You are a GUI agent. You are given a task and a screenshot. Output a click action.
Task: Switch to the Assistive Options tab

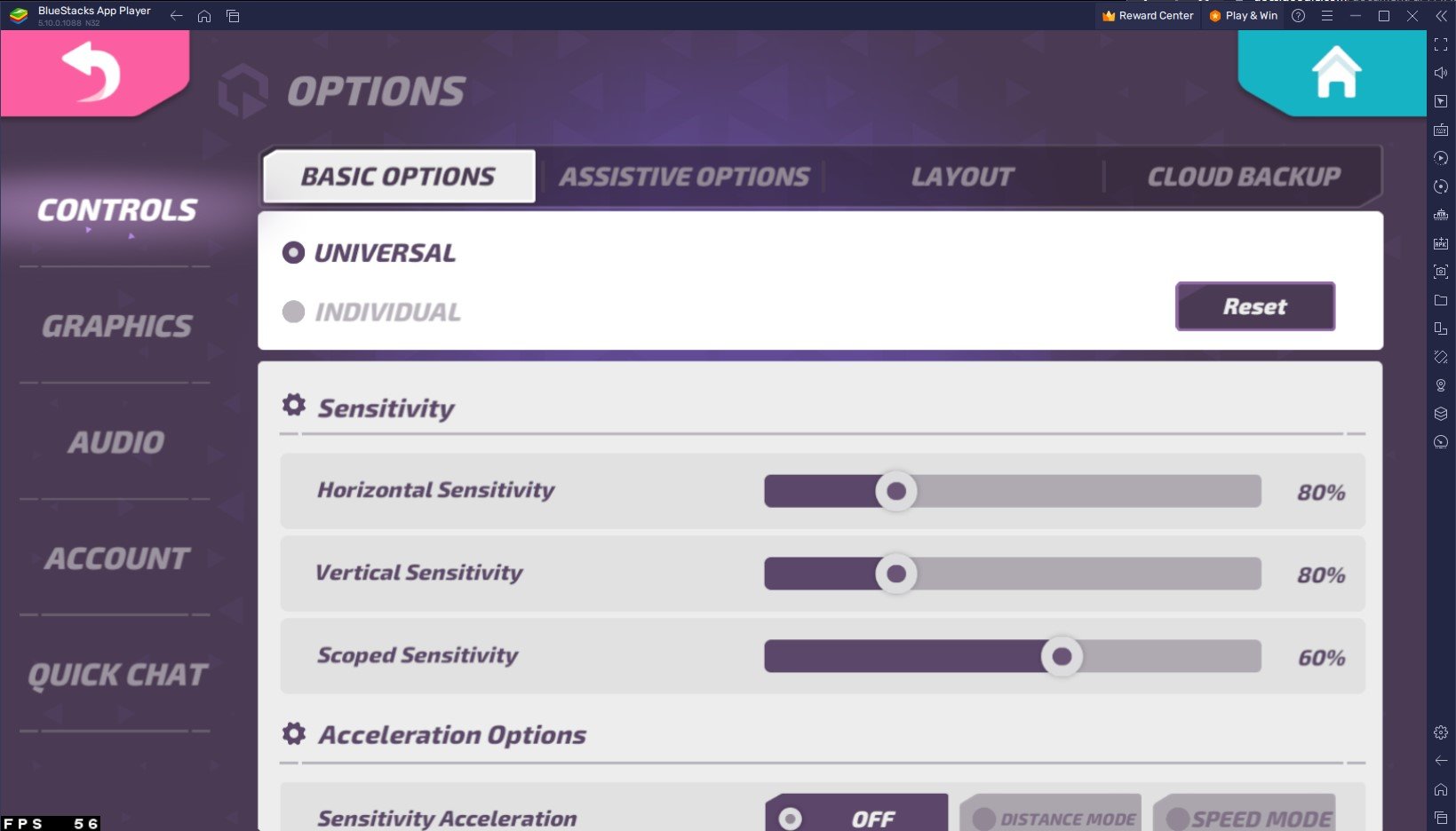[684, 177]
